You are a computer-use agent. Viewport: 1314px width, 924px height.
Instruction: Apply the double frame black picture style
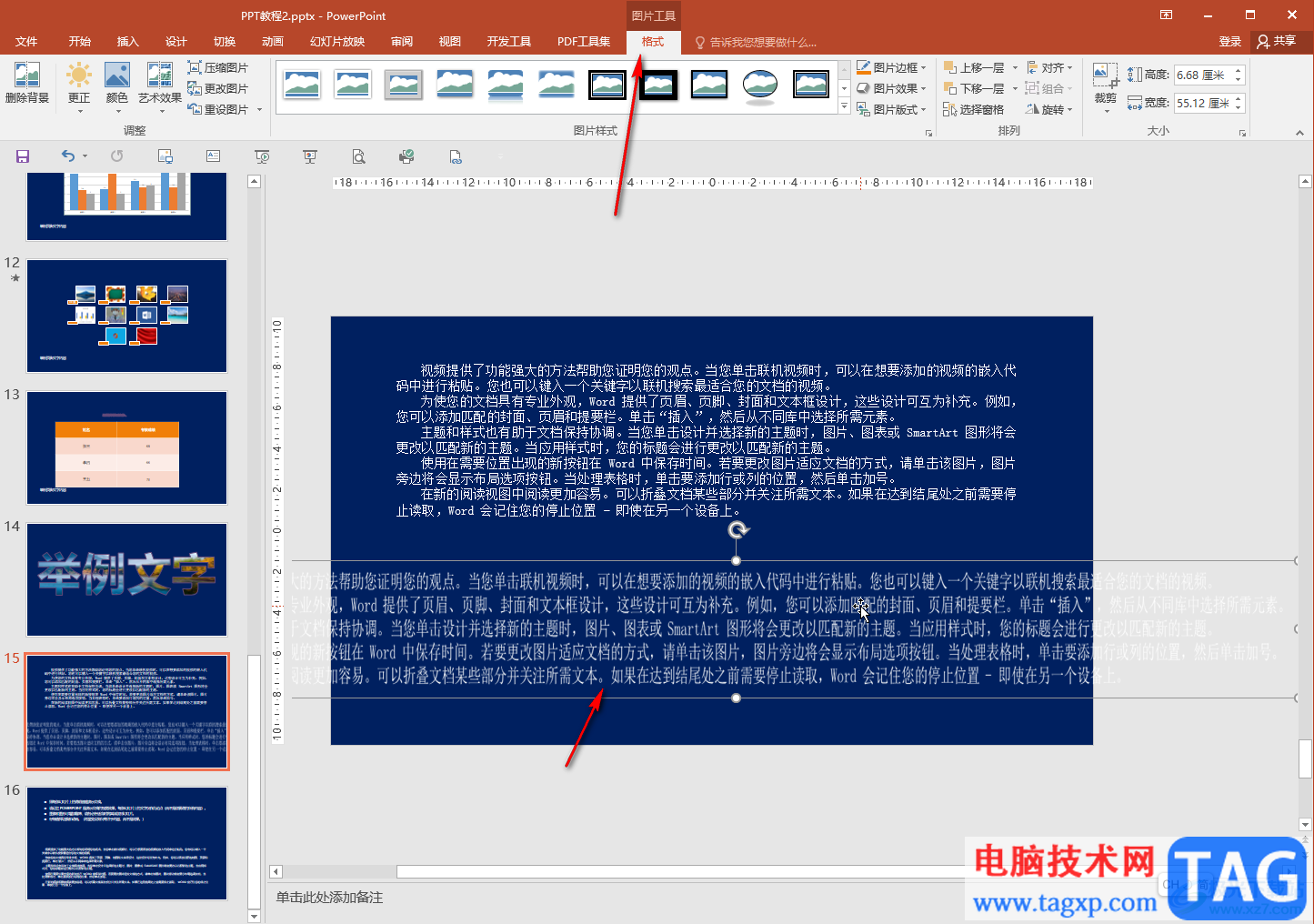pos(607,85)
